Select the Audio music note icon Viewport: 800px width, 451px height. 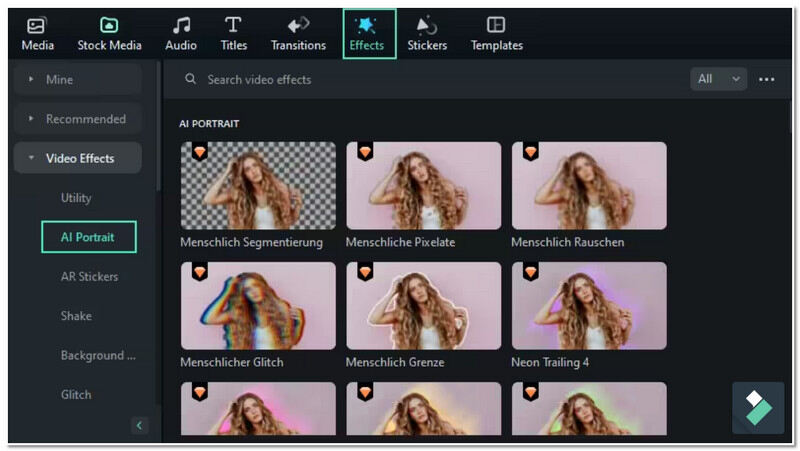181,25
